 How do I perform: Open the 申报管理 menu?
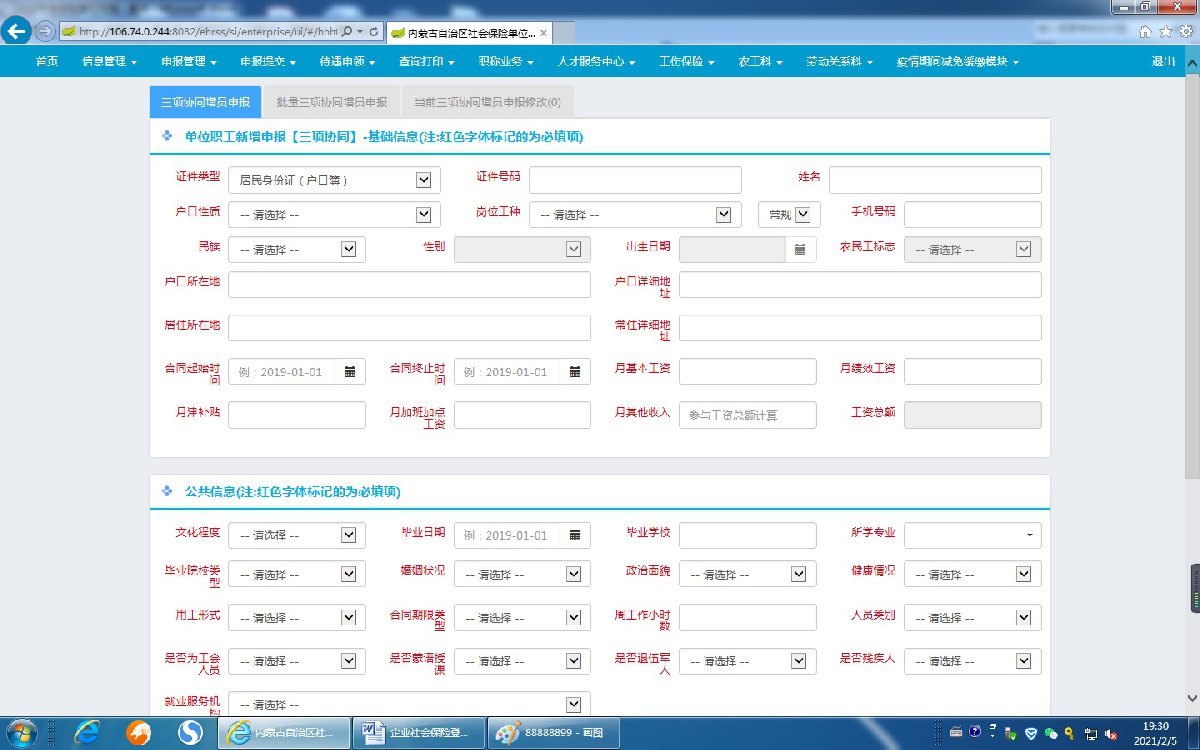coord(188,62)
